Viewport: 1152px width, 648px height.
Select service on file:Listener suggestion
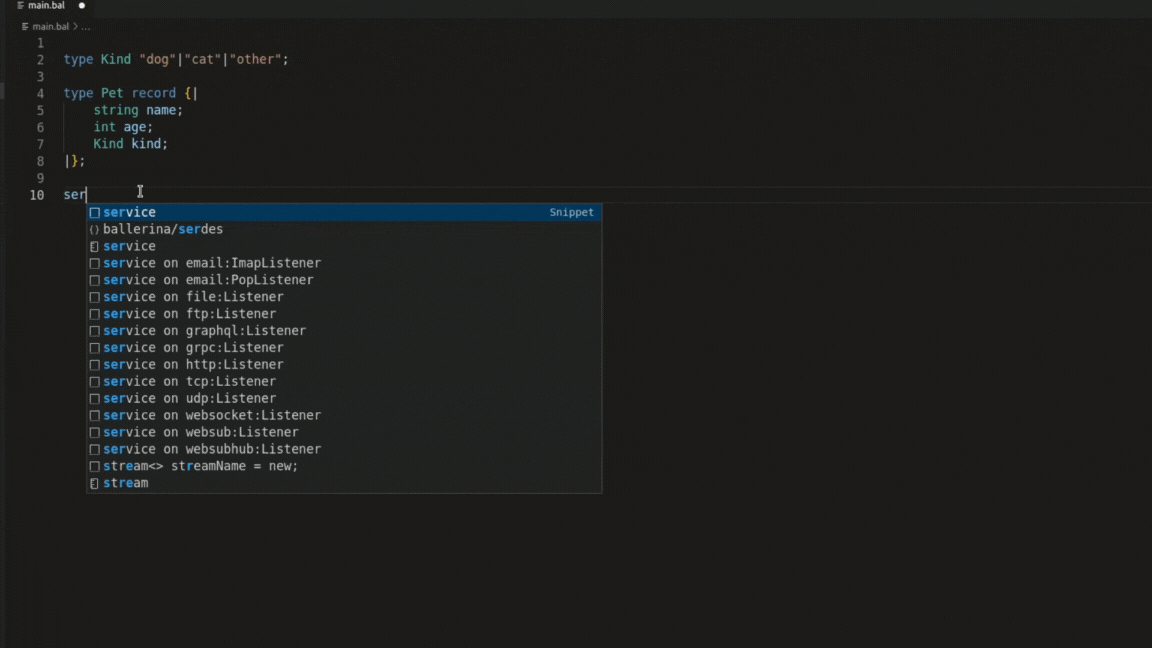point(344,297)
